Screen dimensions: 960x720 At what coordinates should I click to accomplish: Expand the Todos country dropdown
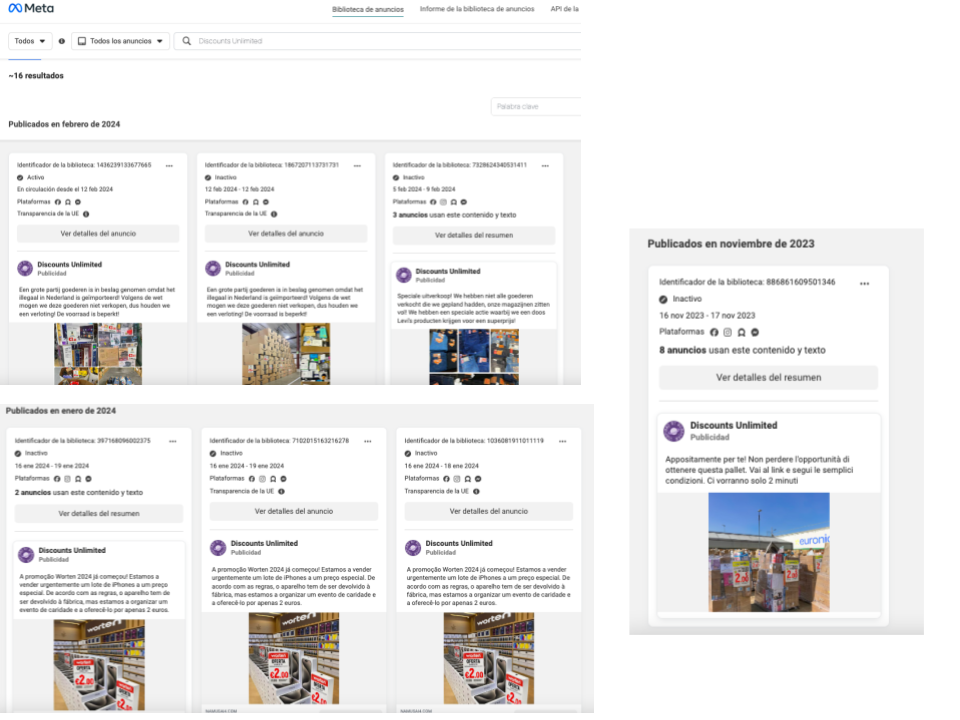coord(30,41)
